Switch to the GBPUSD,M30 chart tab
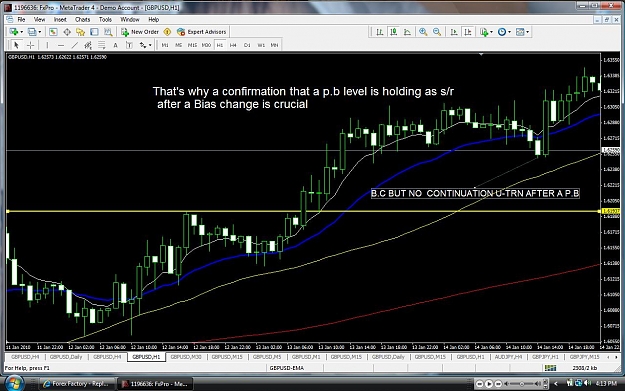 [186, 357]
